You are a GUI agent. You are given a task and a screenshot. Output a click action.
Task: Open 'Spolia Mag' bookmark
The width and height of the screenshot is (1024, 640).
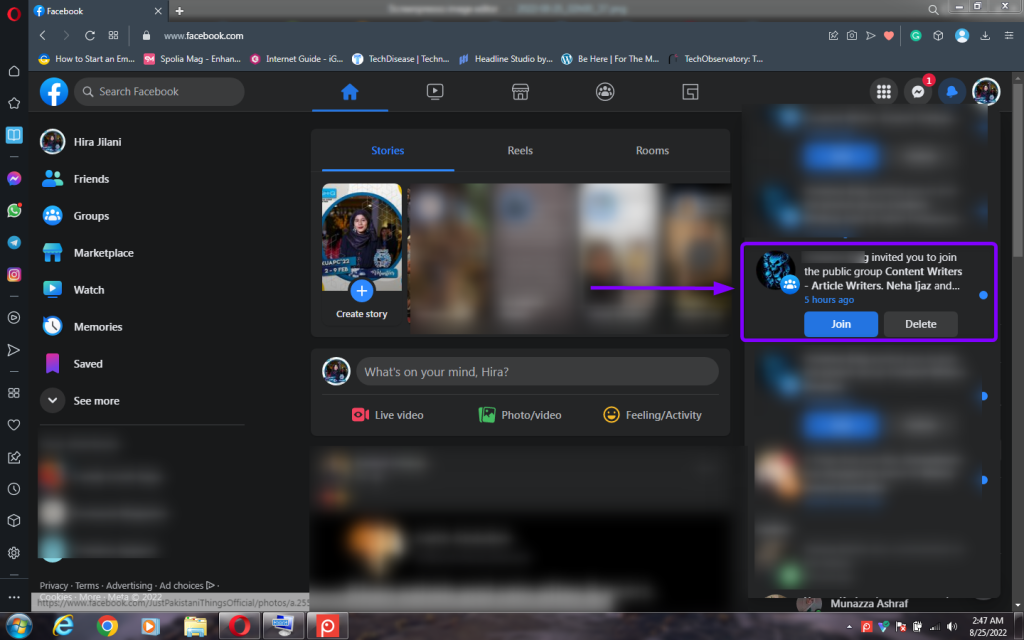[193, 59]
